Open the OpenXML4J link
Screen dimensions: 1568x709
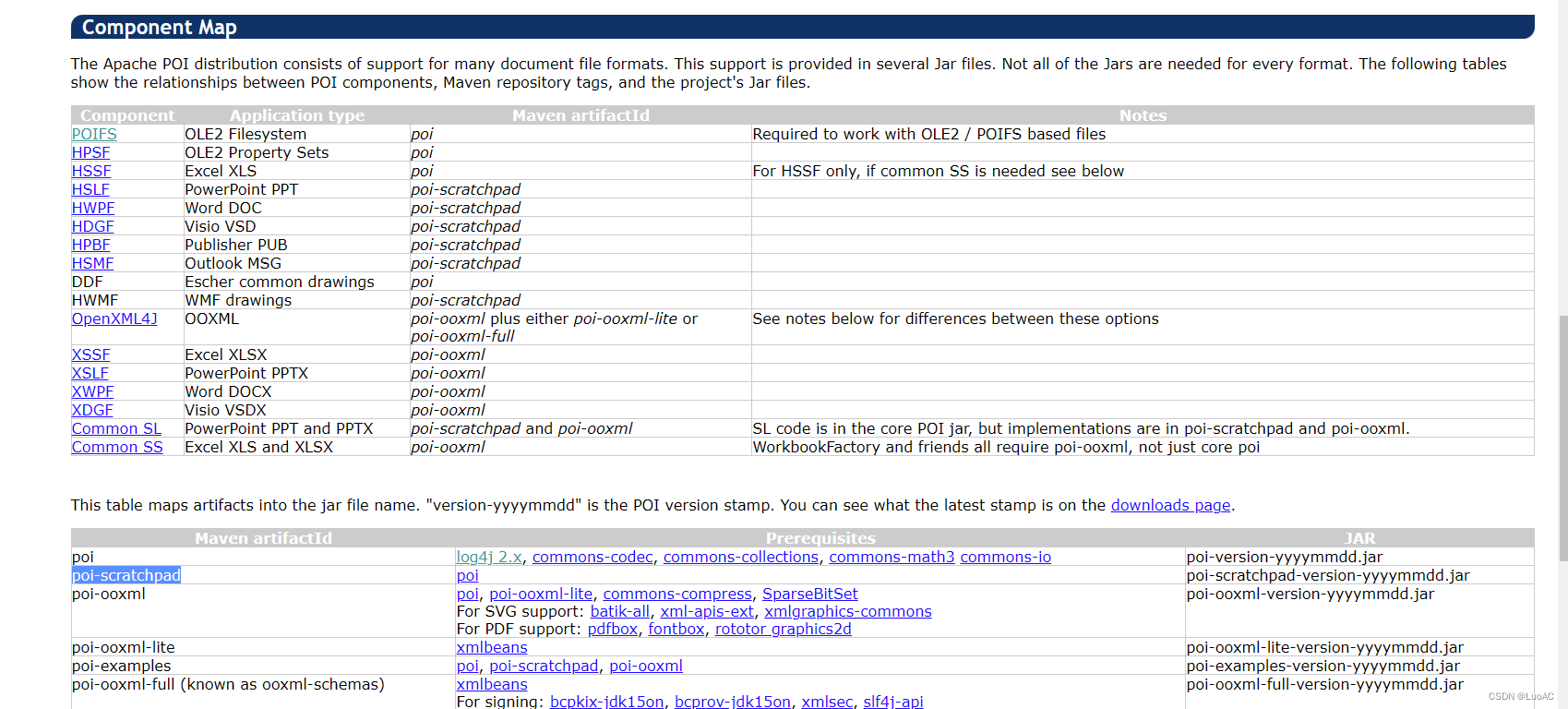[114, 318]
